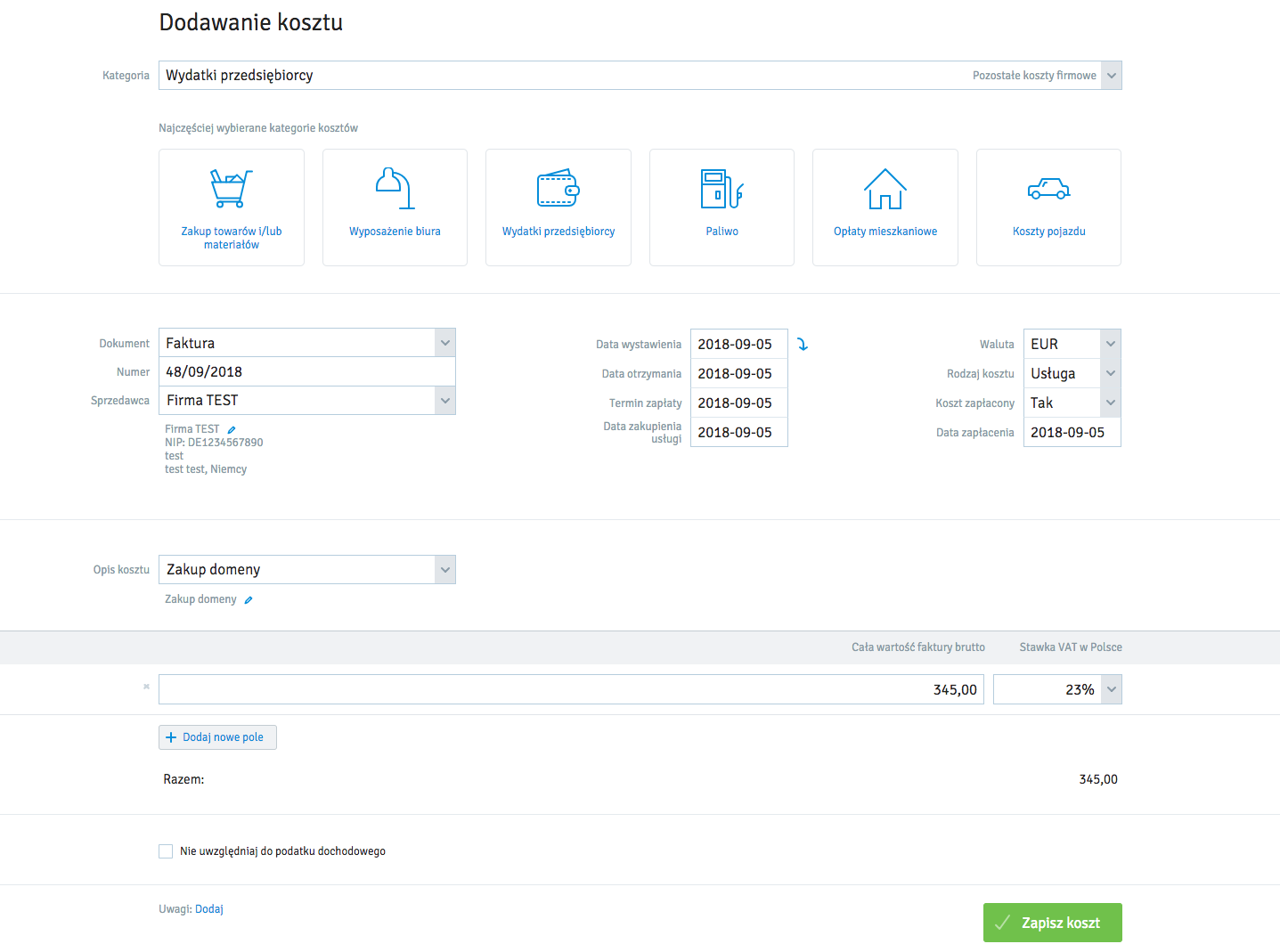This screenshot has width=1280, height=952.
Task: Edit Zakup domeny description with pencil icon
Action: click(249, 600)
